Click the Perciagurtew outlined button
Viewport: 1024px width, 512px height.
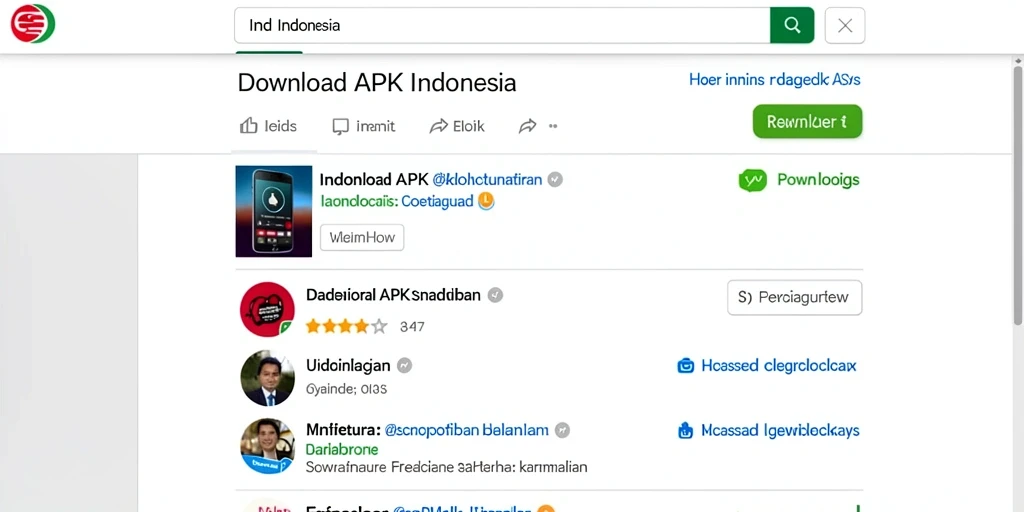(x=795, y=298)
